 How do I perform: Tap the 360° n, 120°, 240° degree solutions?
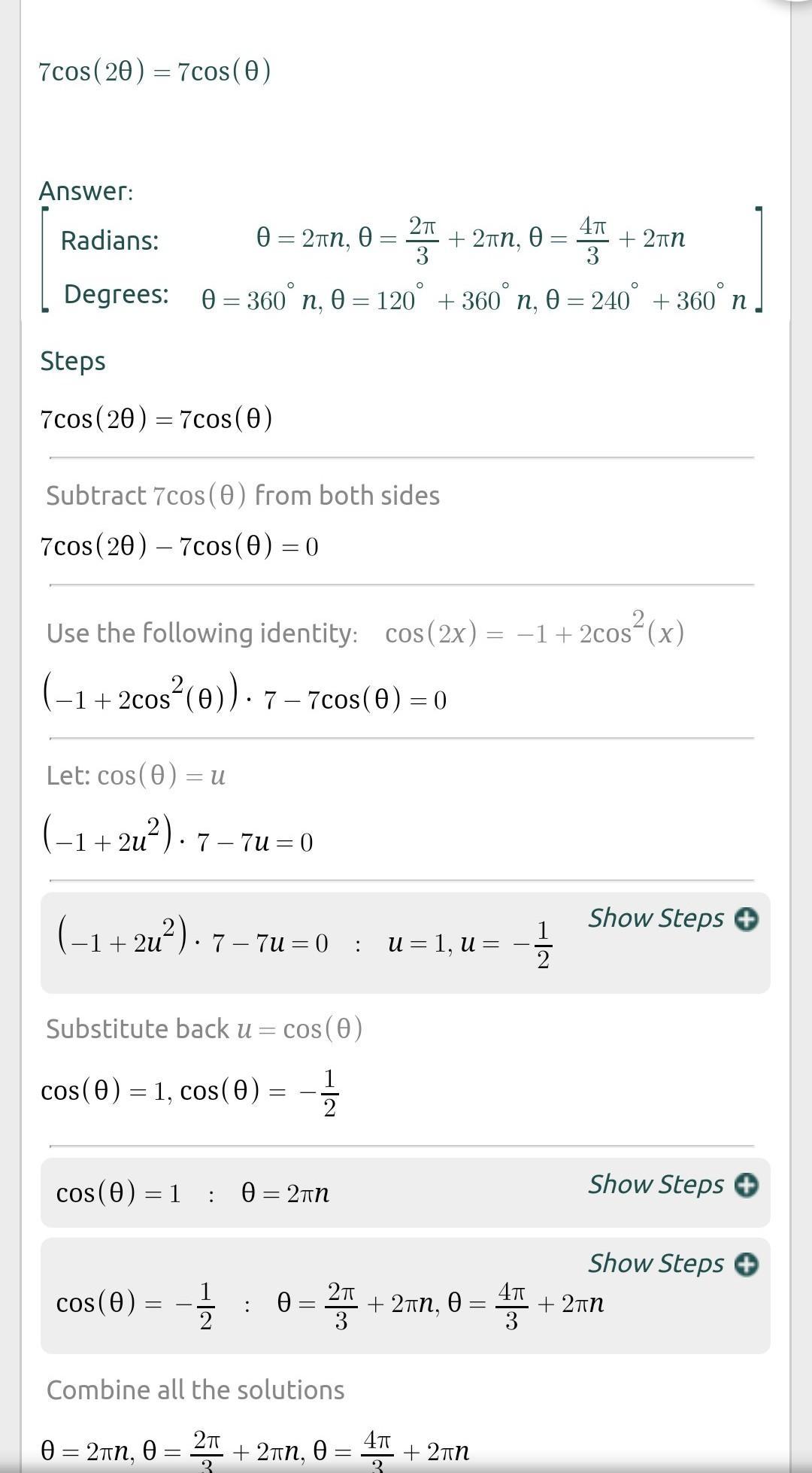click(x=474, y=301)
